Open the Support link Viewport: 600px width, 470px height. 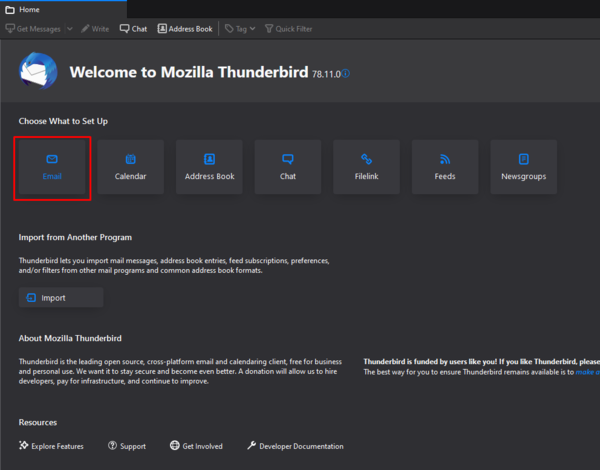(x=127, y=446)
